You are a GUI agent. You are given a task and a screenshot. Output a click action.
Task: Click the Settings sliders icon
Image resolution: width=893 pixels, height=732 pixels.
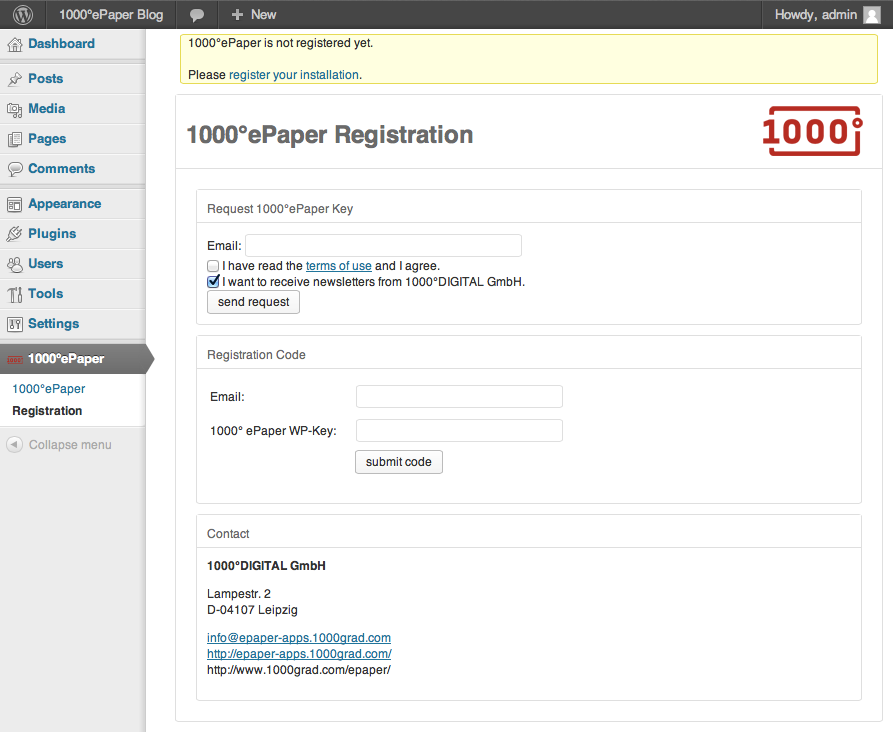pos(15,324)
